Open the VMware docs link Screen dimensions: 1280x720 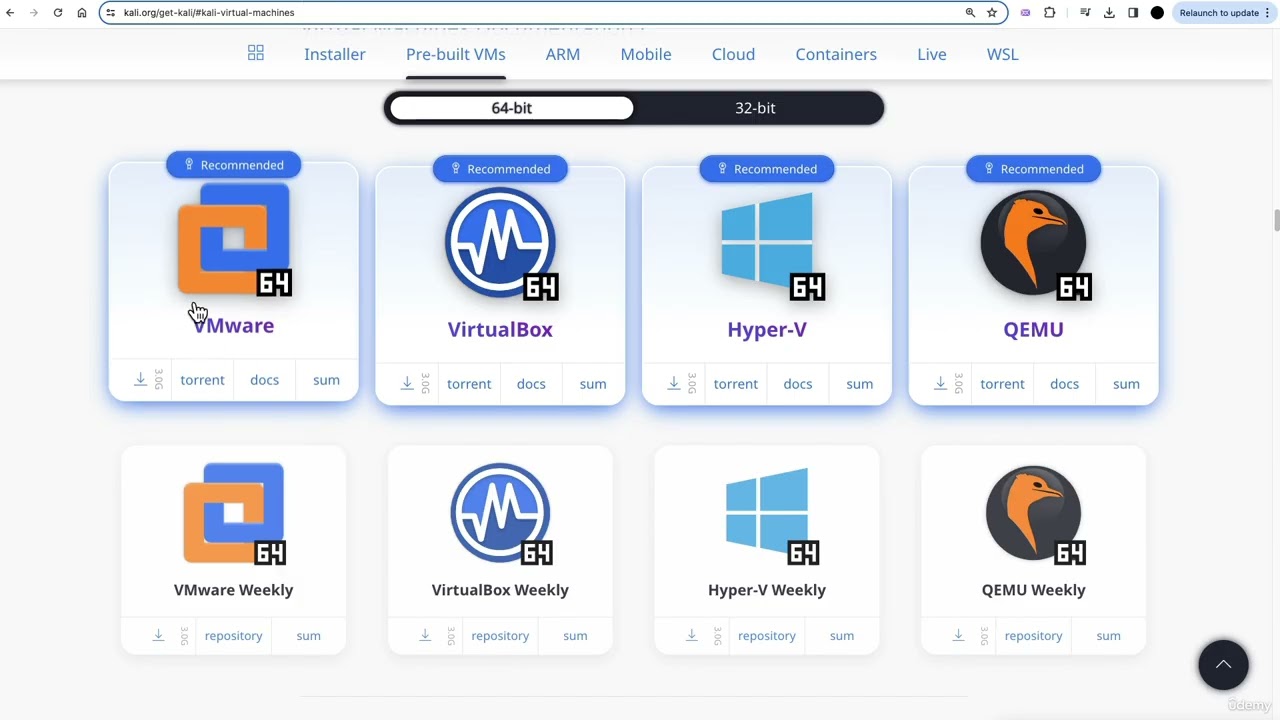[x=264, y=380]
